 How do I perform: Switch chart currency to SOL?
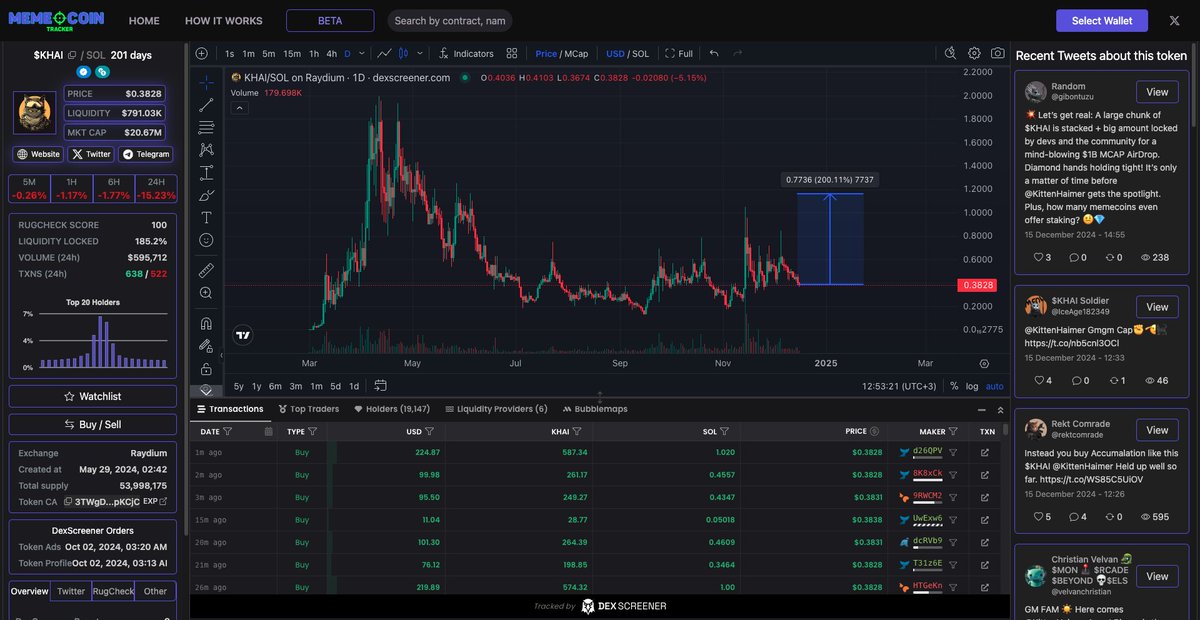coord(641,54)
